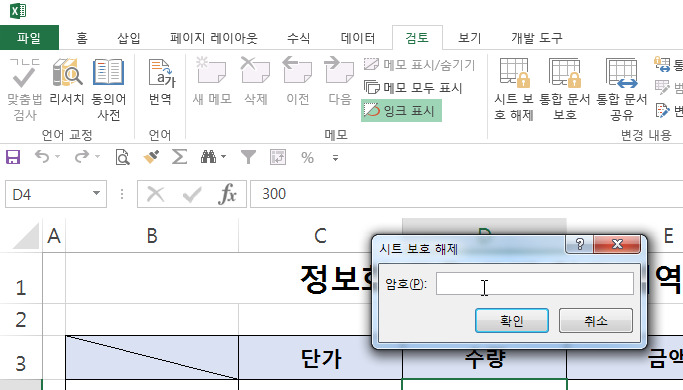Select column A header

pos(54,236)
